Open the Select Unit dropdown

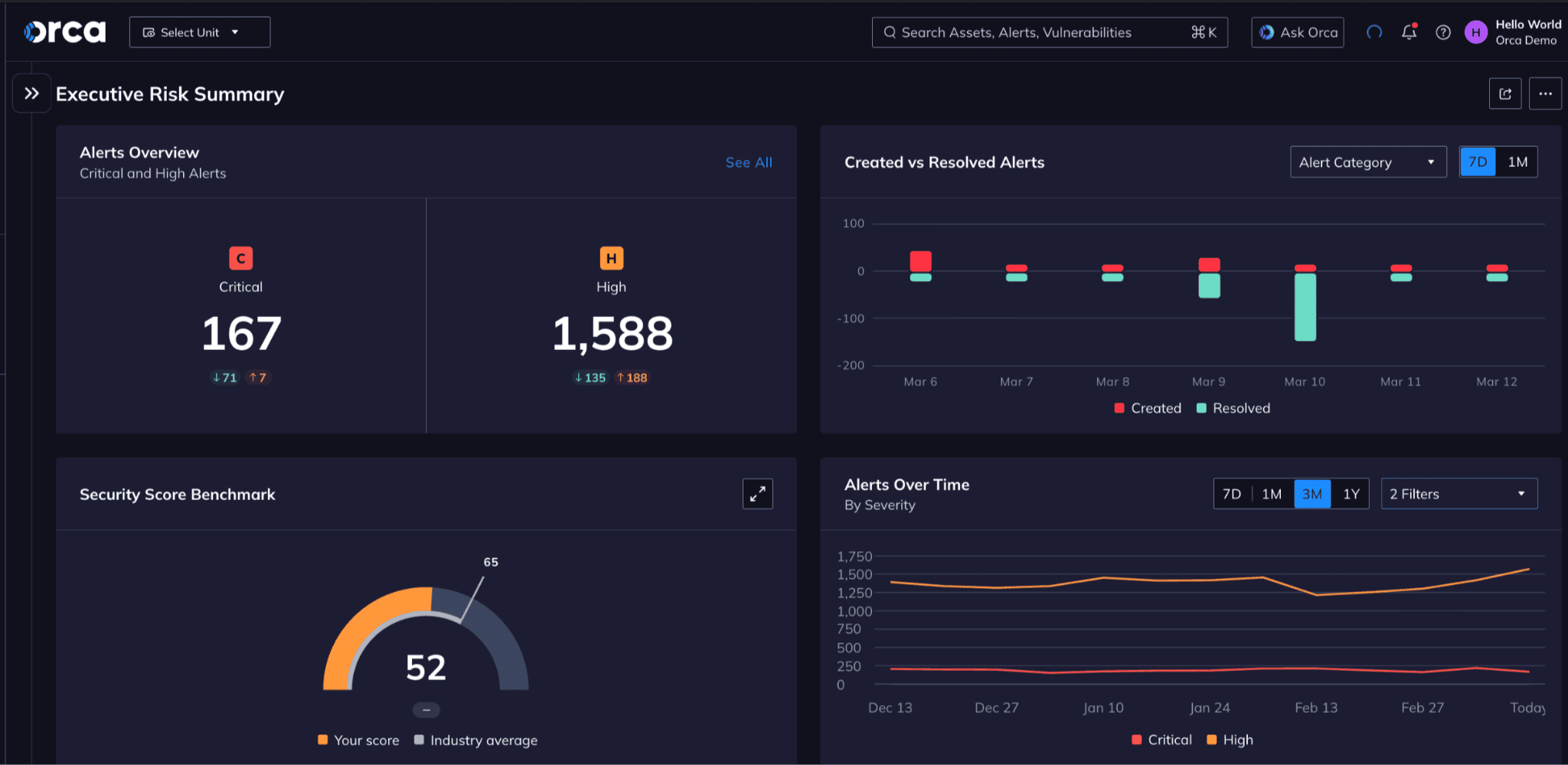200,32
